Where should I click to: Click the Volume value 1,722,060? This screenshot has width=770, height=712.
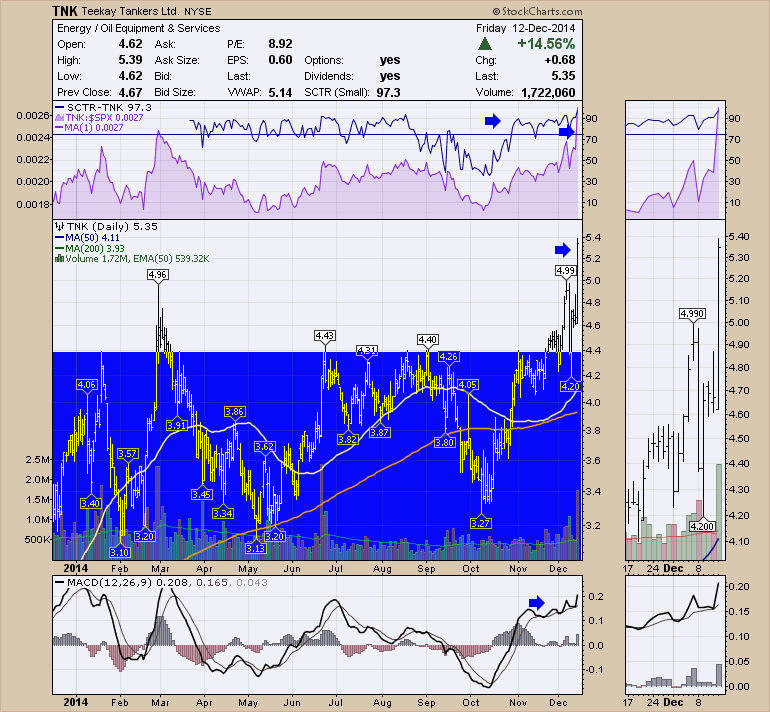click(548, 92)
